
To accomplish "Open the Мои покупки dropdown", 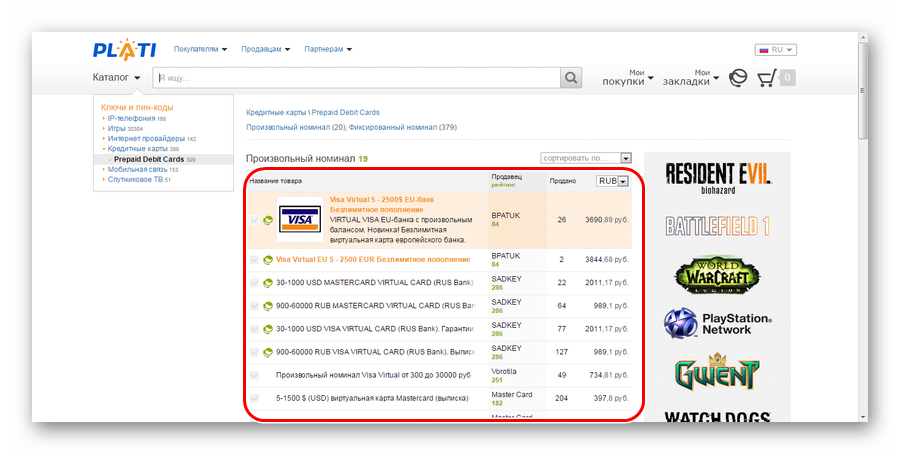I will click(627, 77).
